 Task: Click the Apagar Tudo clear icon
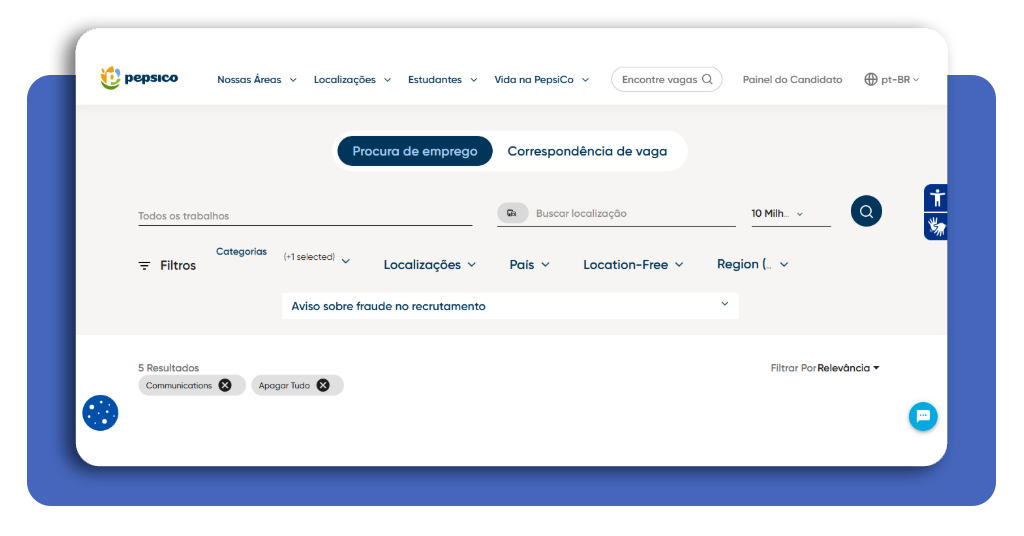(x=323, y=385)
